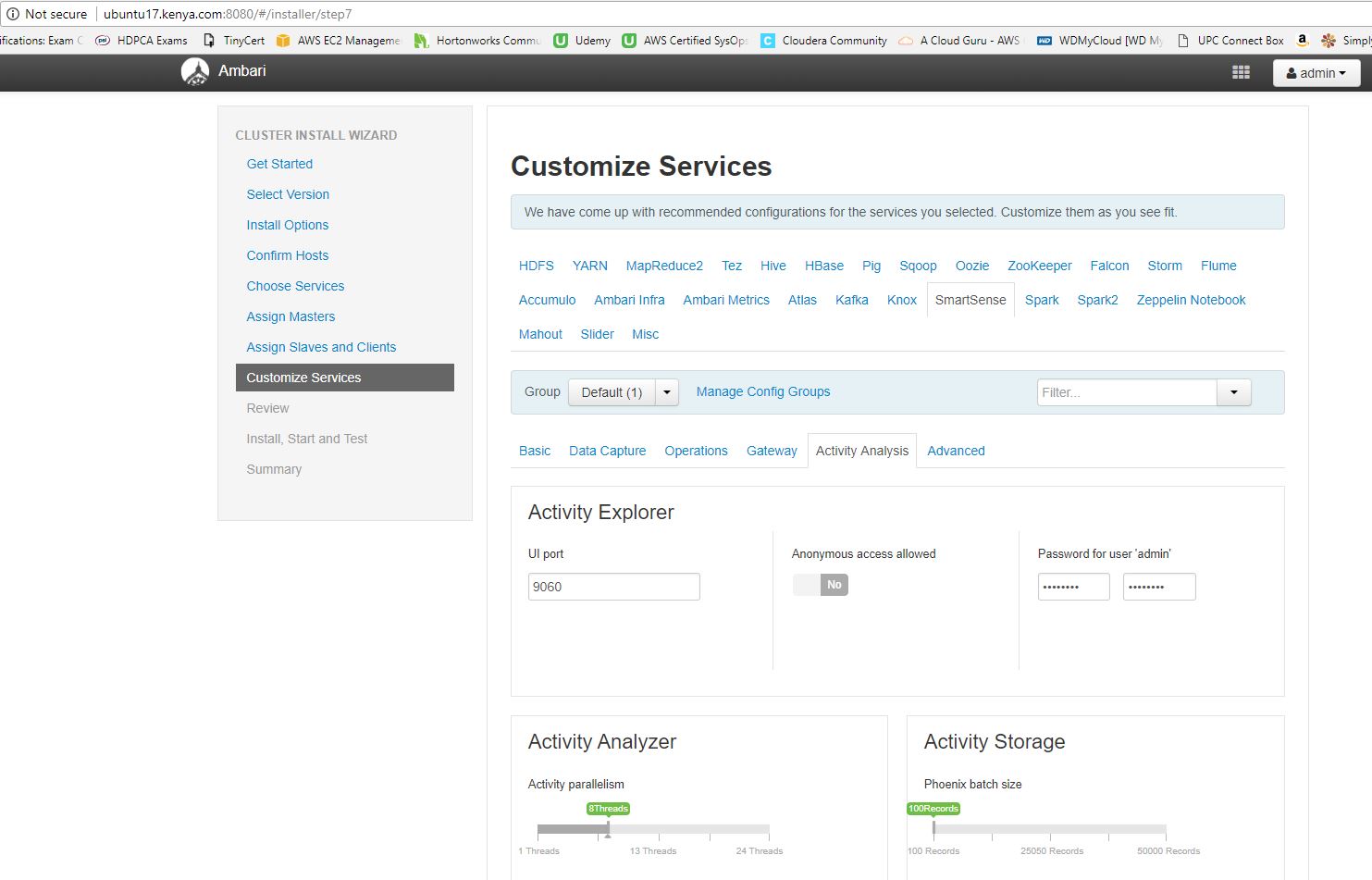Click the Ambari logo icon
Viewport: 1372px width, 880px height.
[195, 71]
